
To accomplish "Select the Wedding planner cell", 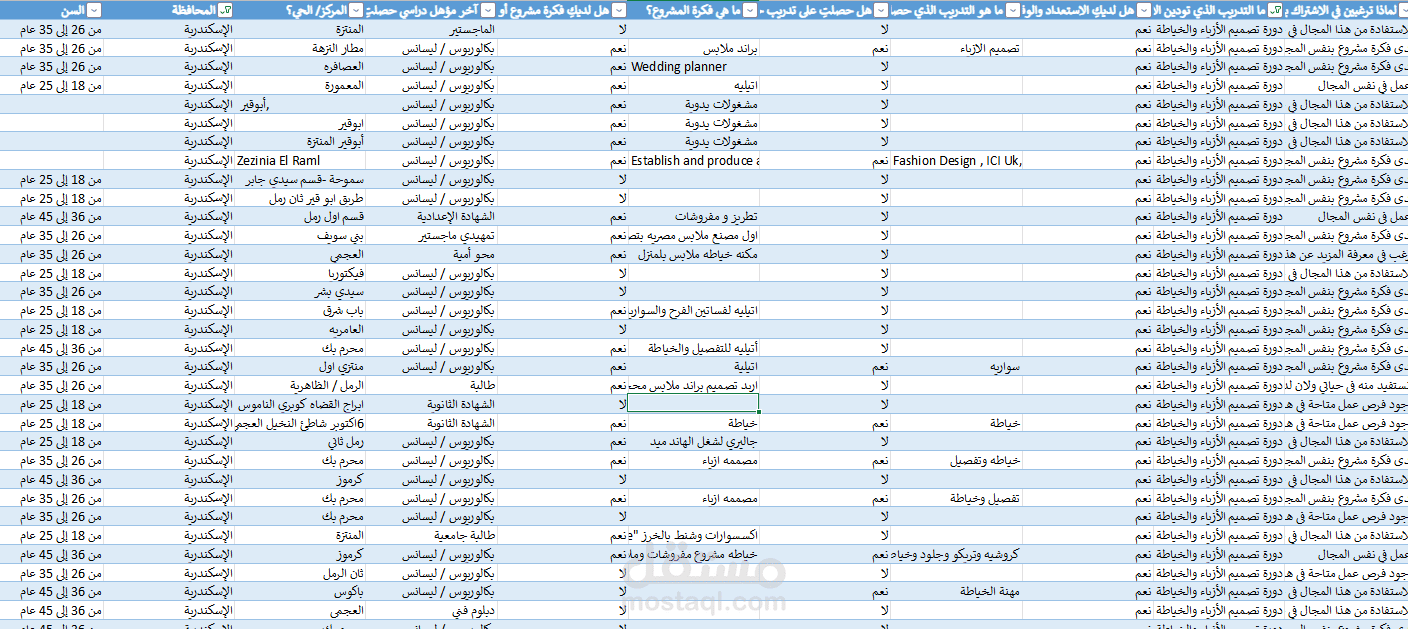I will pyautogui.click(x=694, y=67).
